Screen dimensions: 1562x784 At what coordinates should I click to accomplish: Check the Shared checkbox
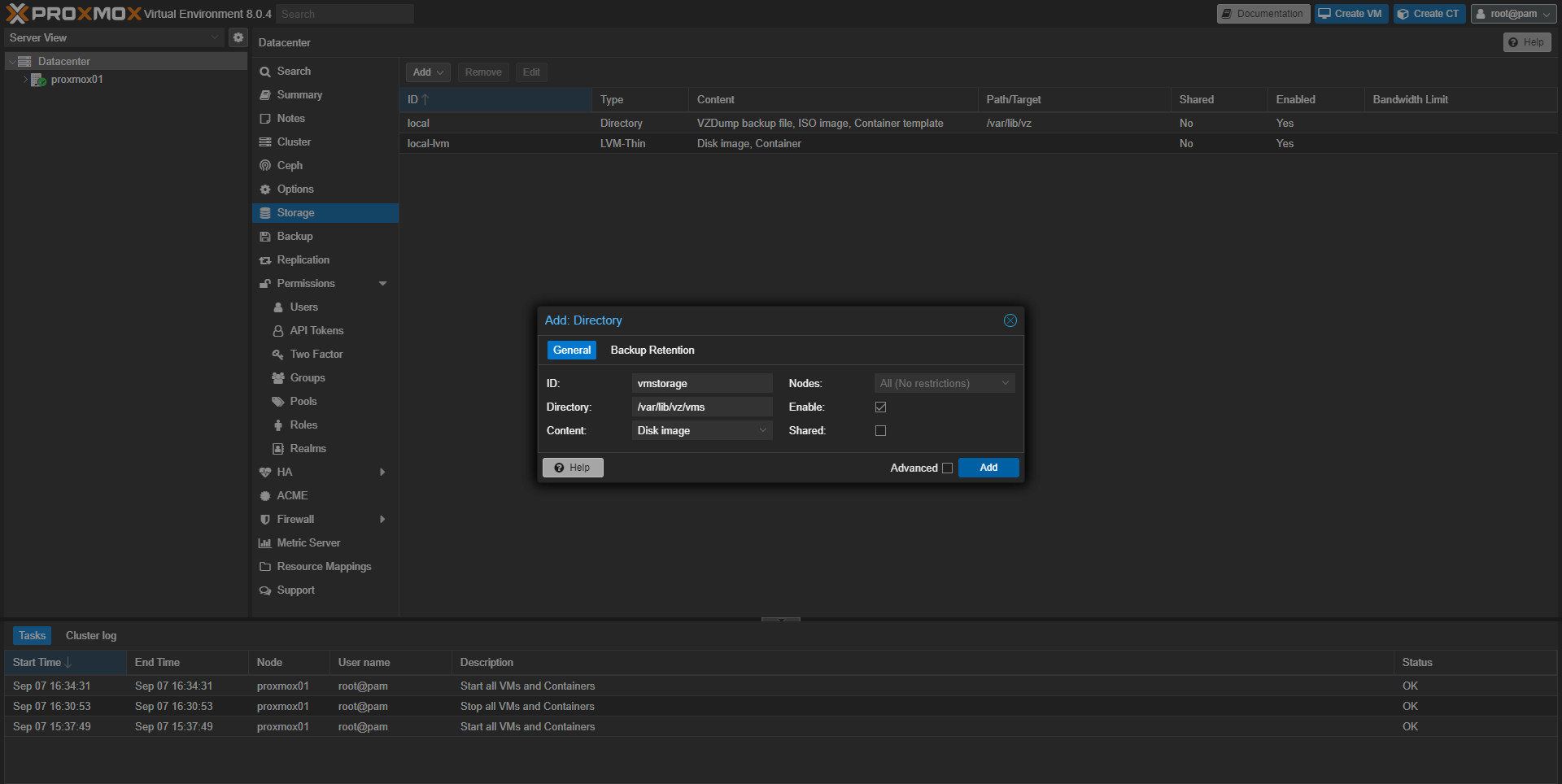(x=880, y=431)
